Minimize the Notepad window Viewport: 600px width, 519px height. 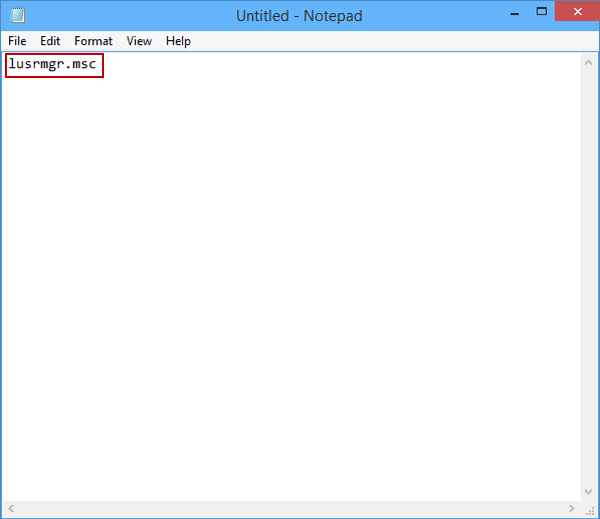click(515, 14)
